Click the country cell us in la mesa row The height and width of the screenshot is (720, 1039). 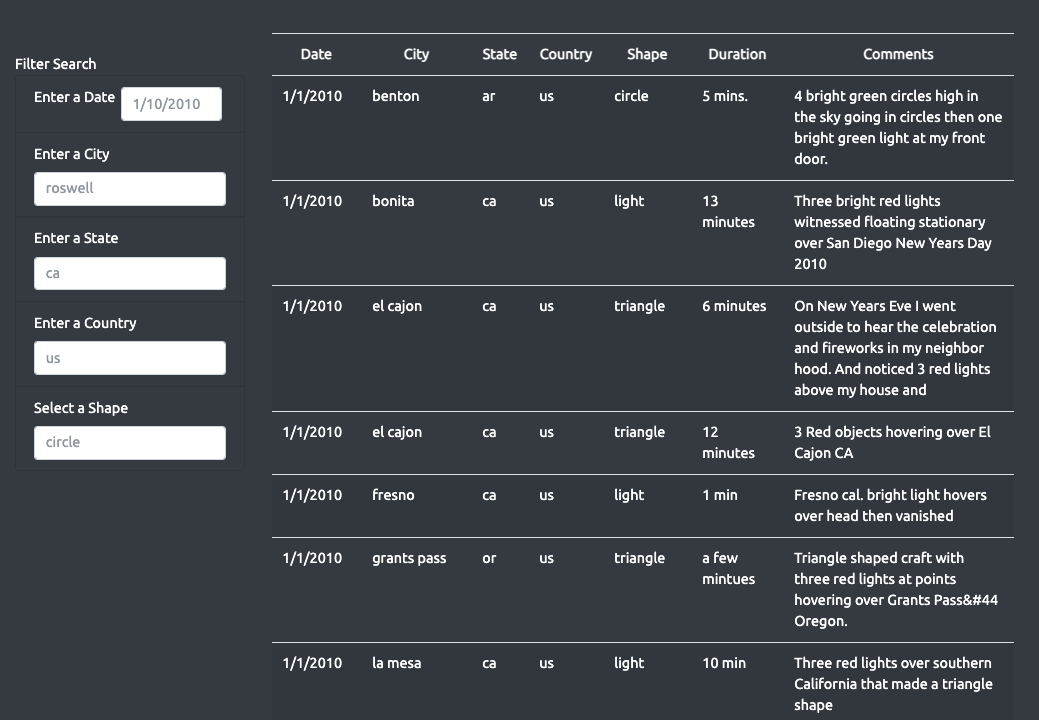[546, 664]
